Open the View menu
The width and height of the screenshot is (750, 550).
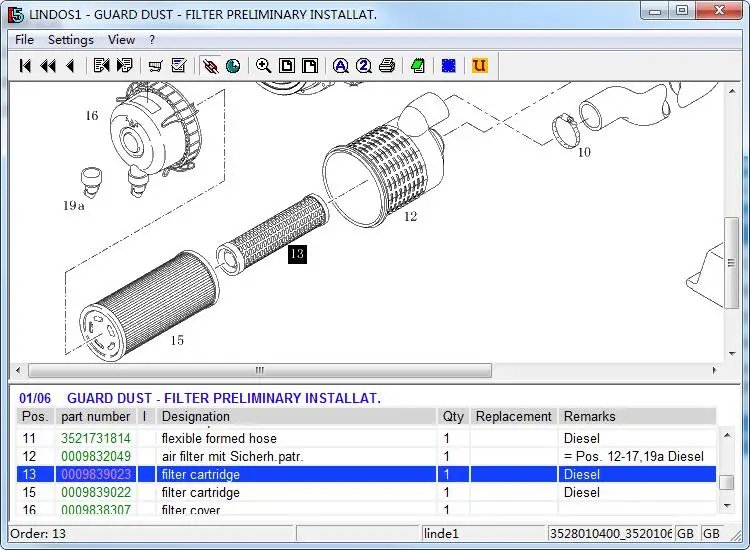click(121, 40)
